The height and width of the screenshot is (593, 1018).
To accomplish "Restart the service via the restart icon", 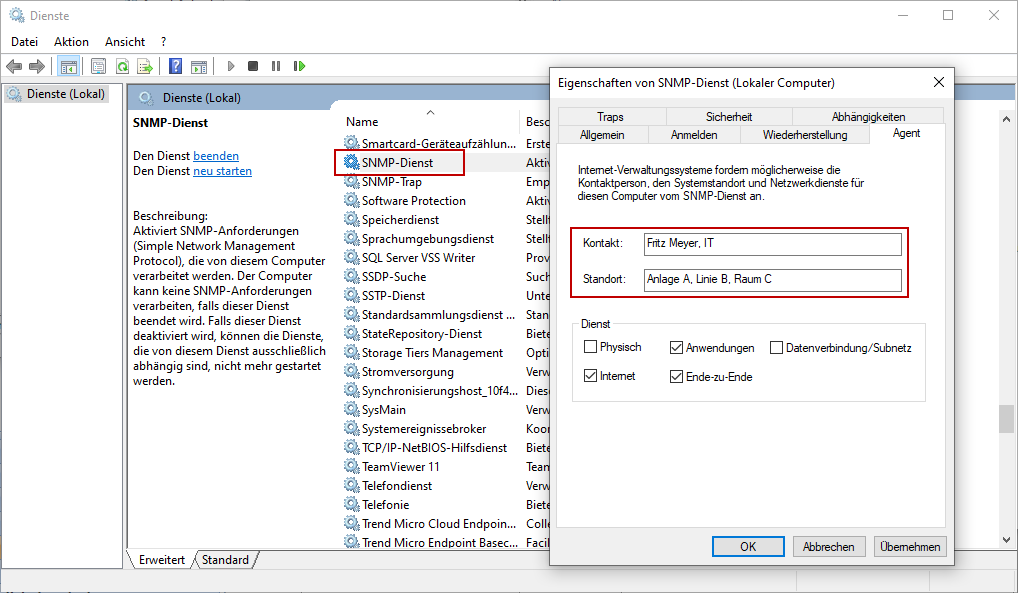I will (299, 66).
